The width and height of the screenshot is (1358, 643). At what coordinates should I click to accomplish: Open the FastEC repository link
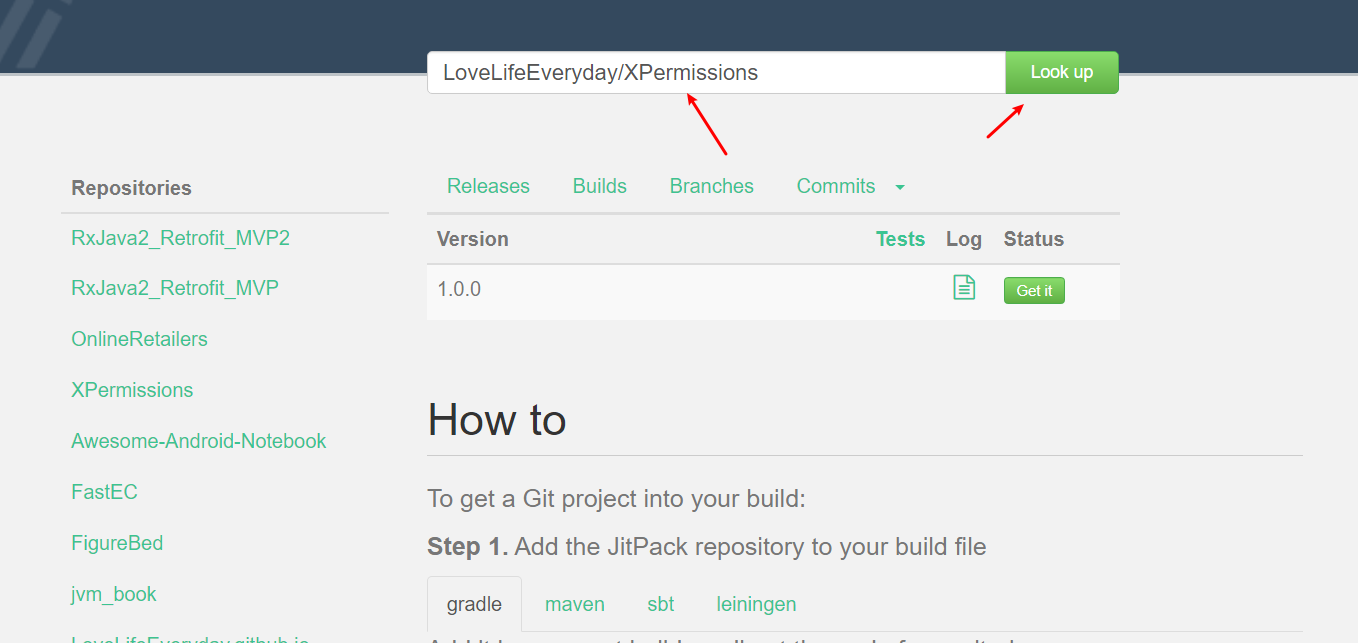[x=104, y=492]
